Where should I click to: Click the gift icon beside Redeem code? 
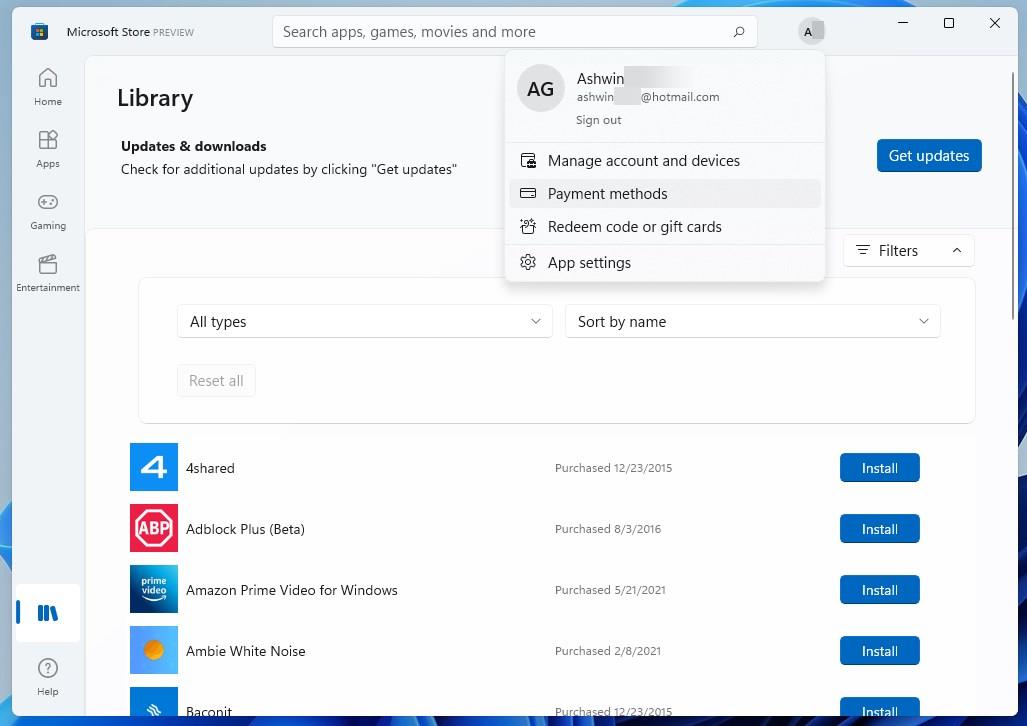(528, 226)
